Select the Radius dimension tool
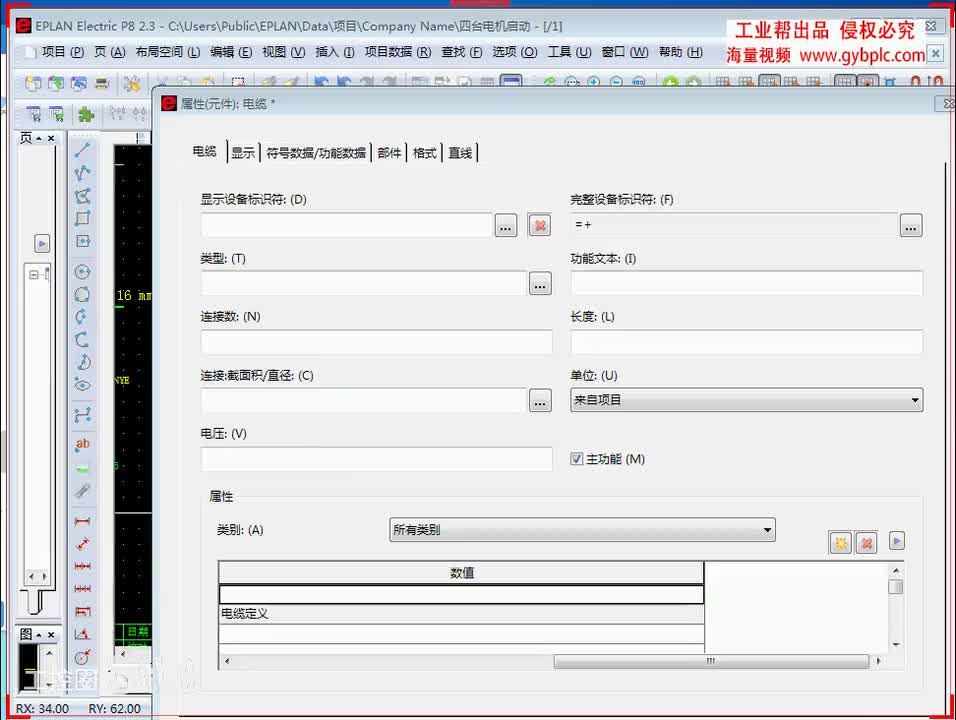This screenshot has height=720, width=956. (x=82, y=657)
